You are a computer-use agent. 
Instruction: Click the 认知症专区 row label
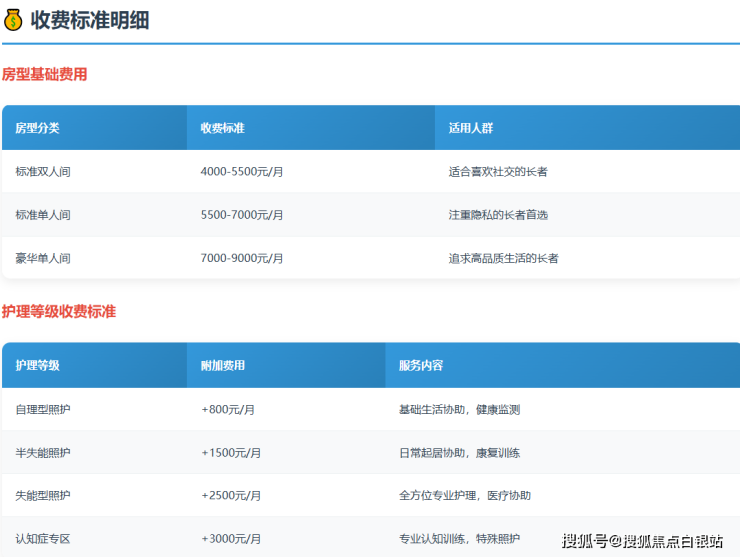point(43,539)
